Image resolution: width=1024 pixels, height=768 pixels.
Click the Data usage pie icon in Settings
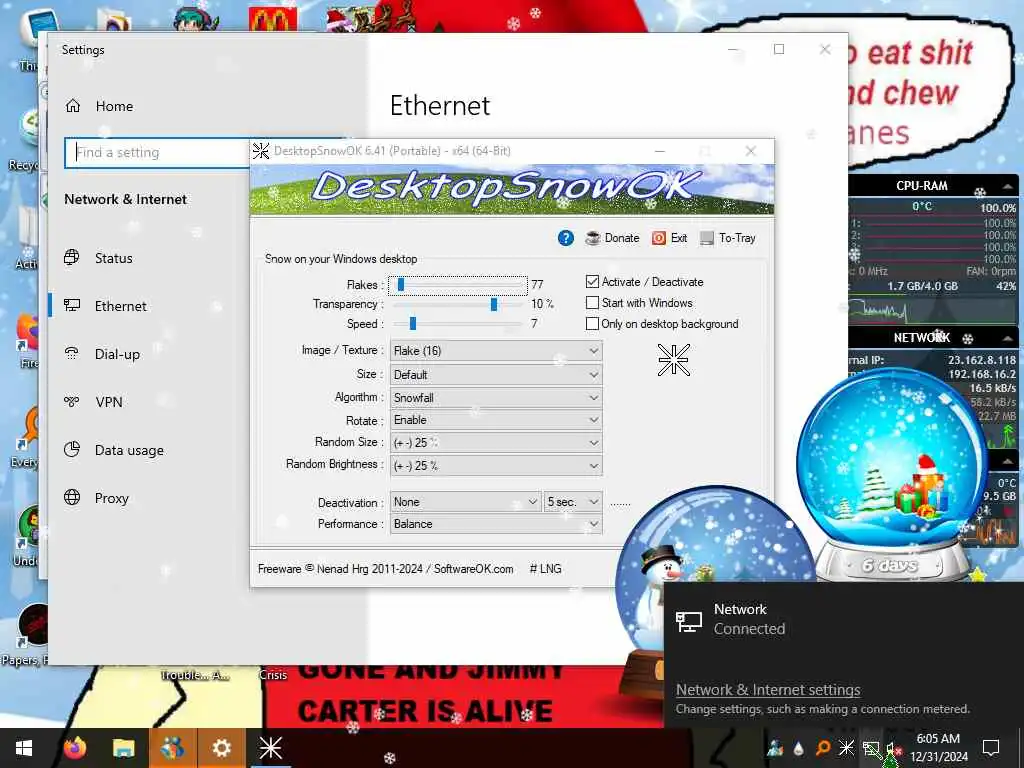click(x=72, y=449)
